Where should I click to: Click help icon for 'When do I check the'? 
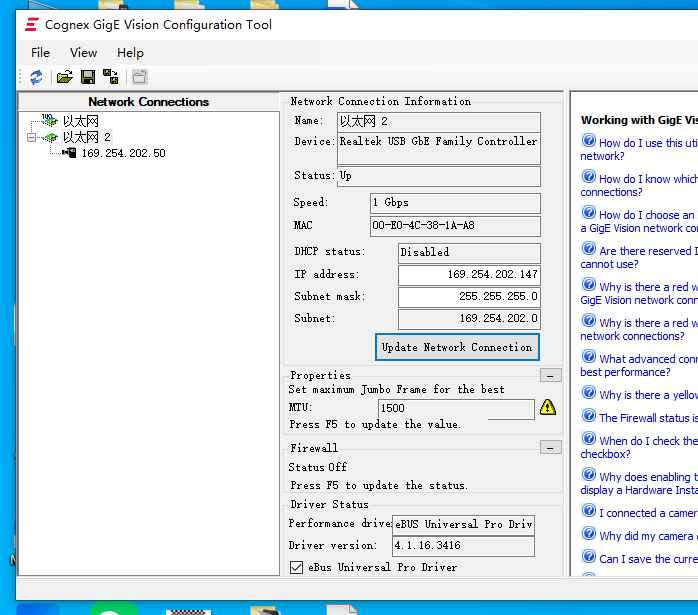point(588,438)
